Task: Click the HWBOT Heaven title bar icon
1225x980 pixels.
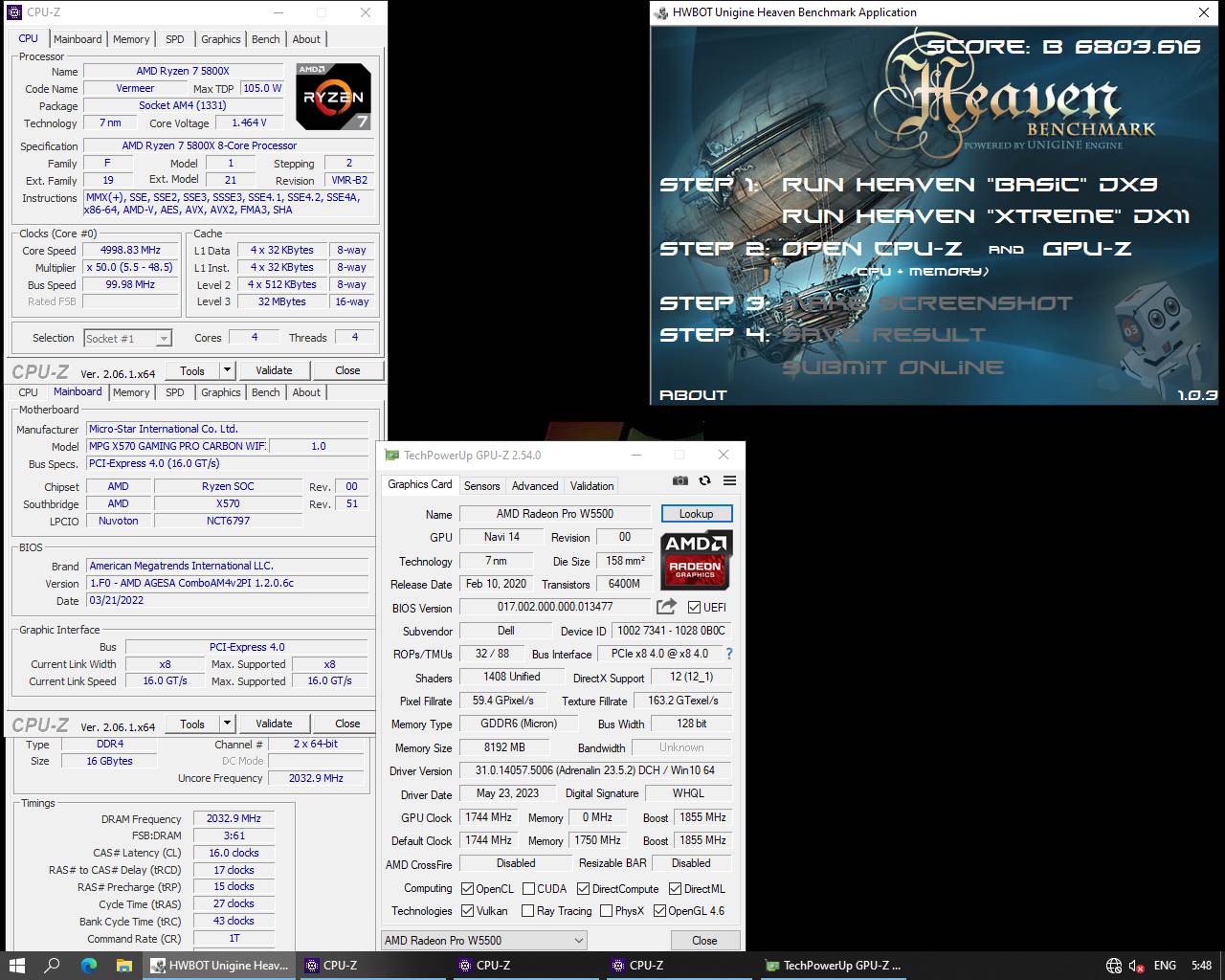Action: coord(662,12)
